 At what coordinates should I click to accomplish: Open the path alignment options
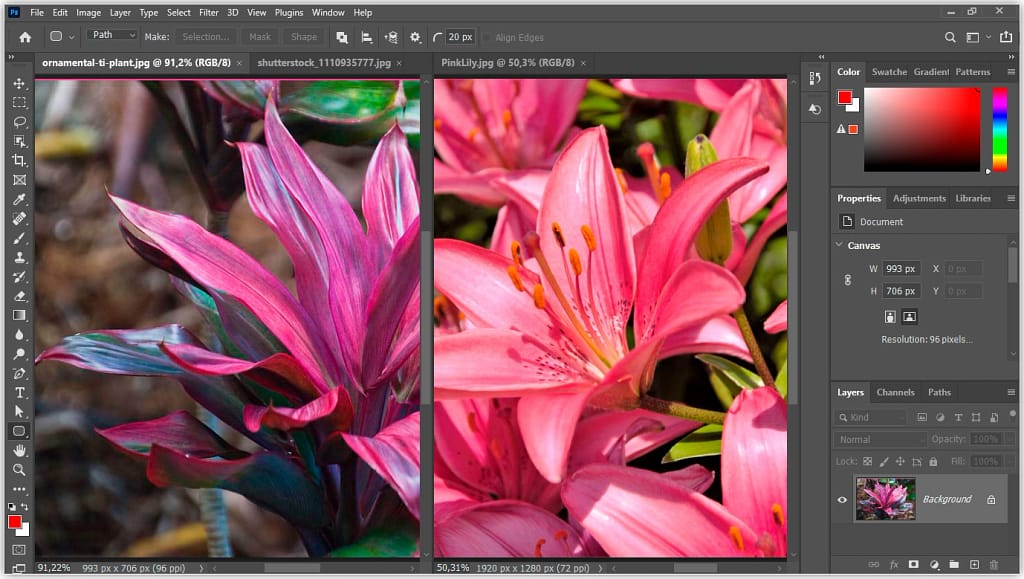366,37
